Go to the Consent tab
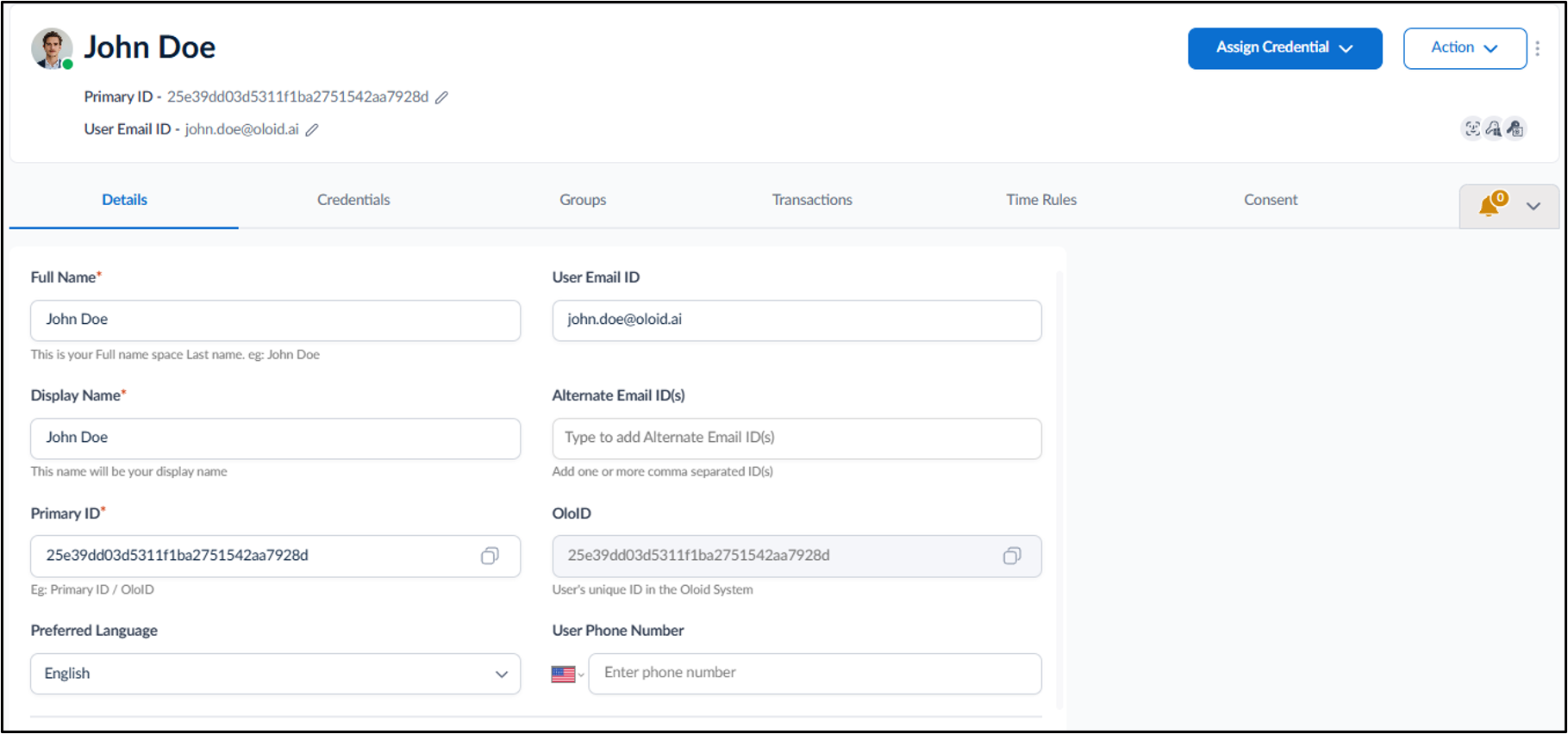Viewport: 1568px width, 734px height. coord(1271,200)
